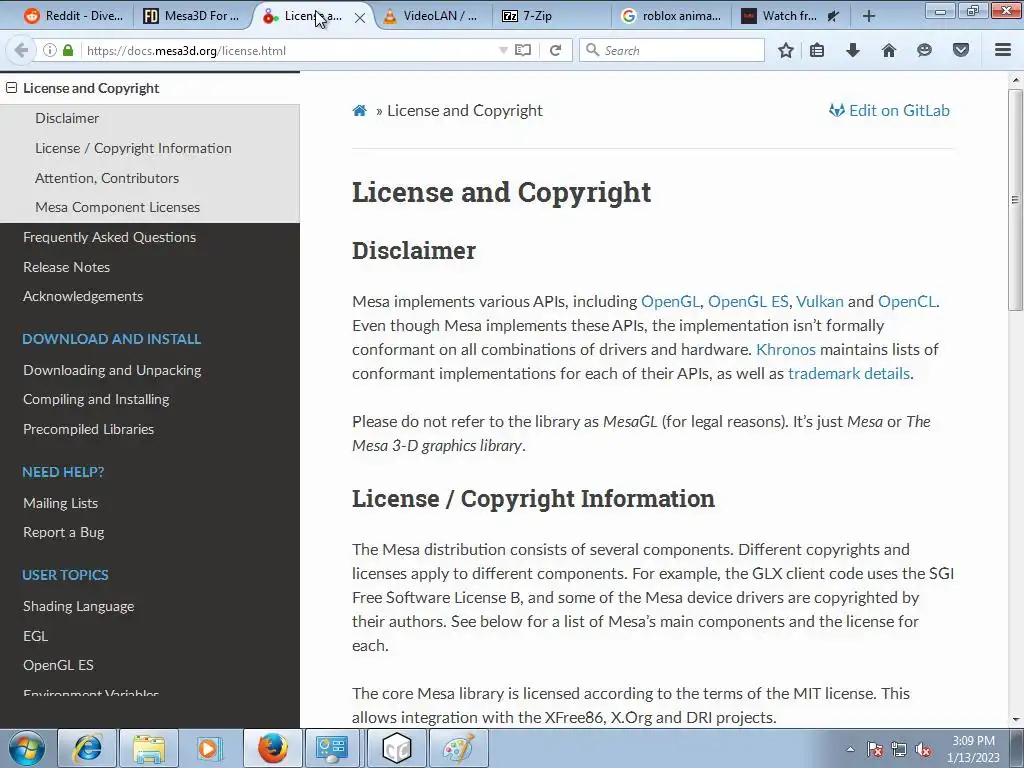Viewport: 1024px width, 768px height.
Task: Click the docs home breadcrumb icon
Action: point(360,110)
